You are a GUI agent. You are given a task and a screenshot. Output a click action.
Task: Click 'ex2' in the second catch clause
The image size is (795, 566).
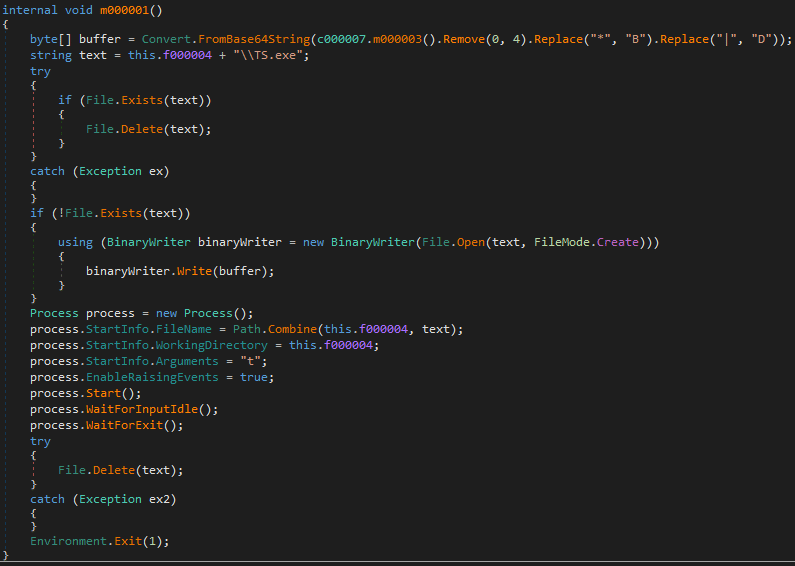[x=159, y=499]
